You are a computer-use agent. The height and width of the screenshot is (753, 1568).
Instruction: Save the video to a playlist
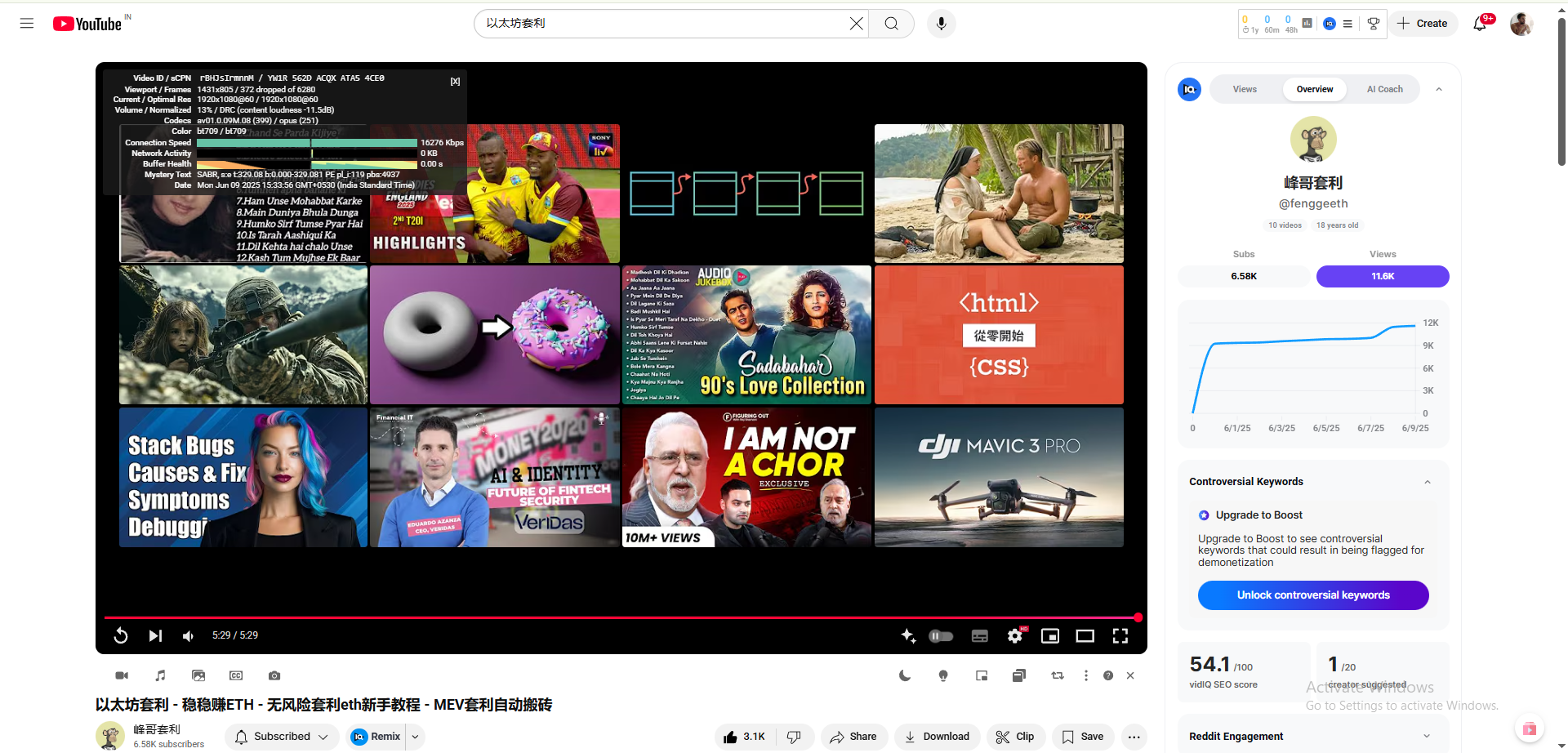pos(1083,737)
